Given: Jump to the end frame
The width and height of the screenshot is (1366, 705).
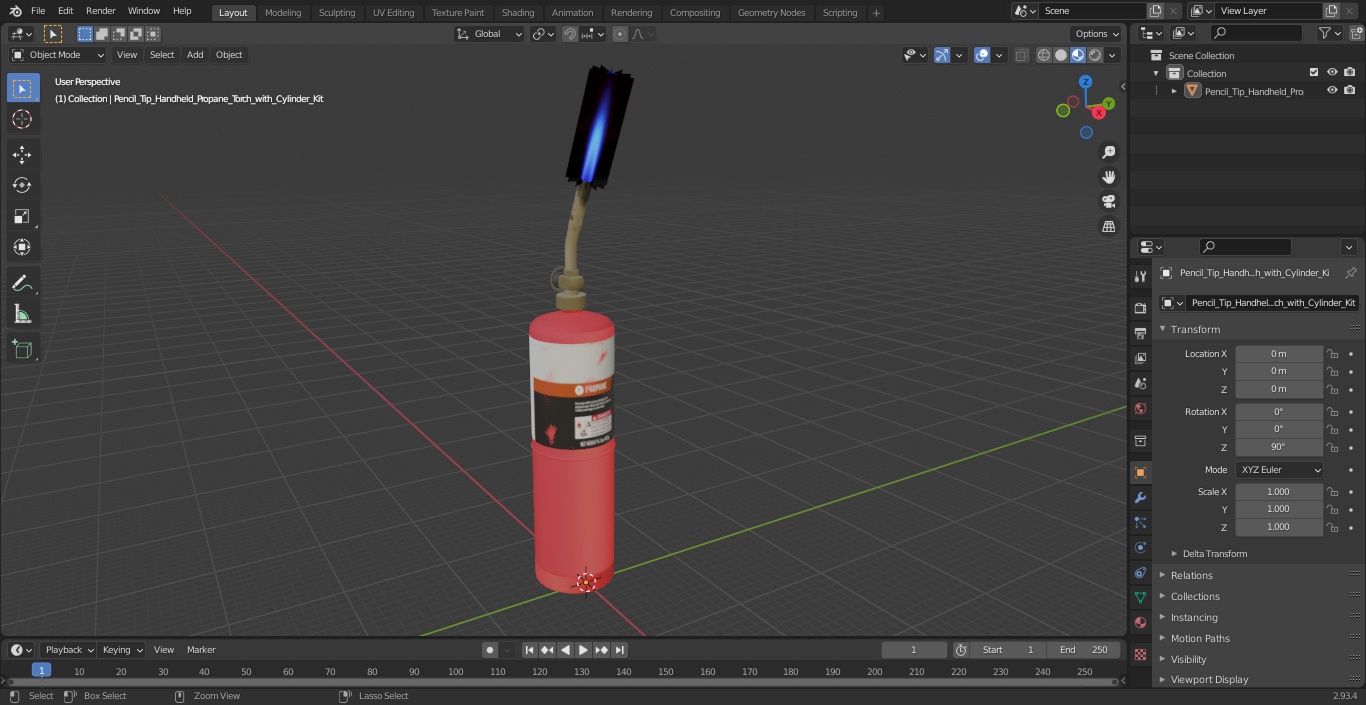Looking at the screenshot, I should tap(620, 650).
